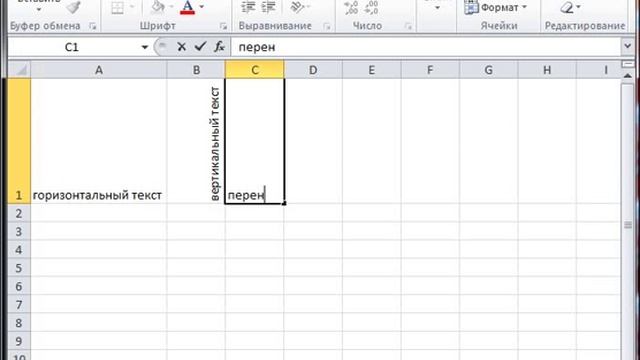
Task: Select row 1 header
Action: point(19,141)
